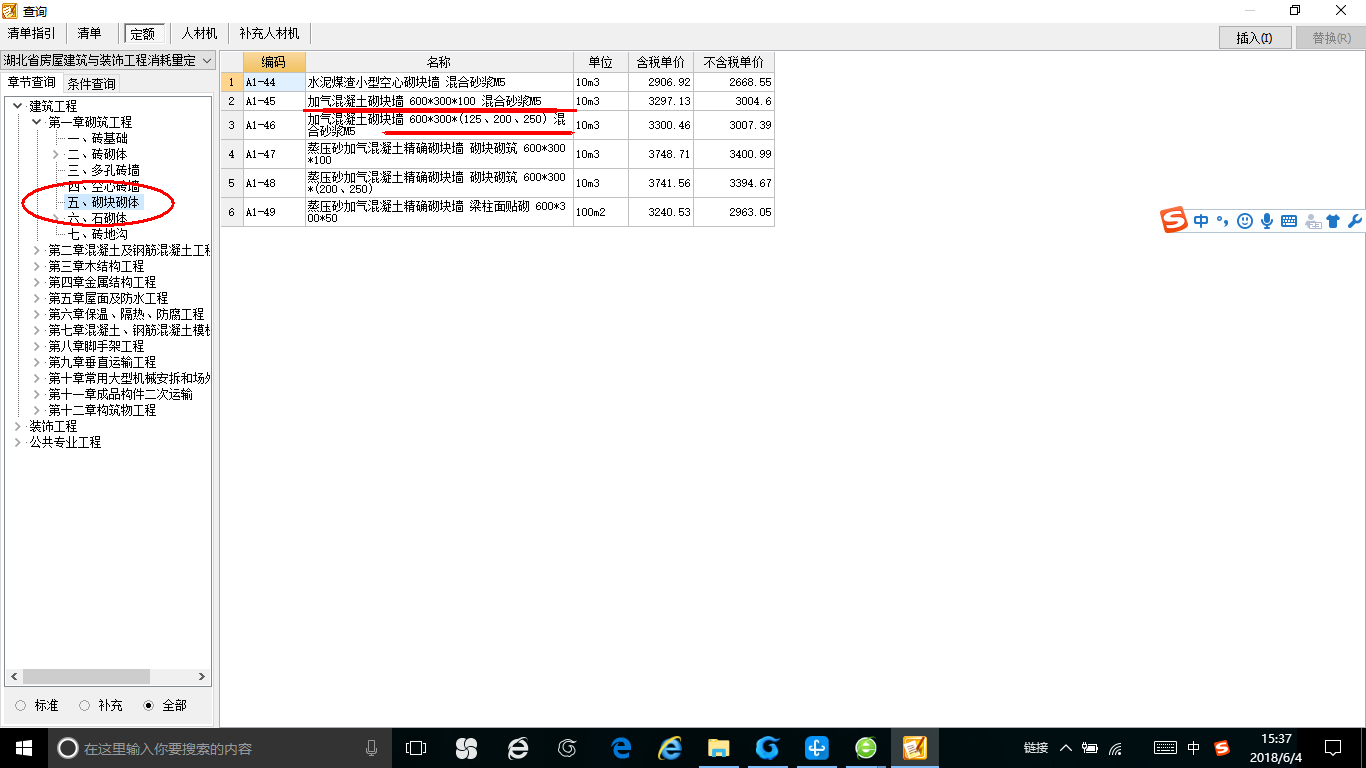This screenshot has height=768, width=1366.
Task: Switch to the 清单指引 tab
Action: 32,34
